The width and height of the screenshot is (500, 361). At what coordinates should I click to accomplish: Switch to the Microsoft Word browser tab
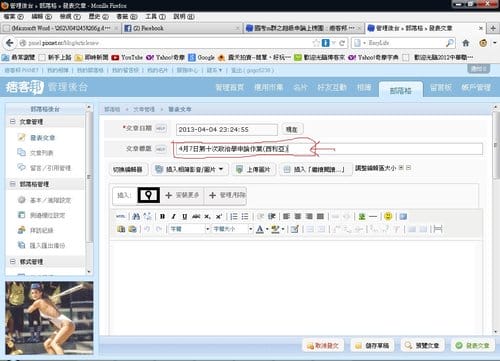[x=61, y=28]
